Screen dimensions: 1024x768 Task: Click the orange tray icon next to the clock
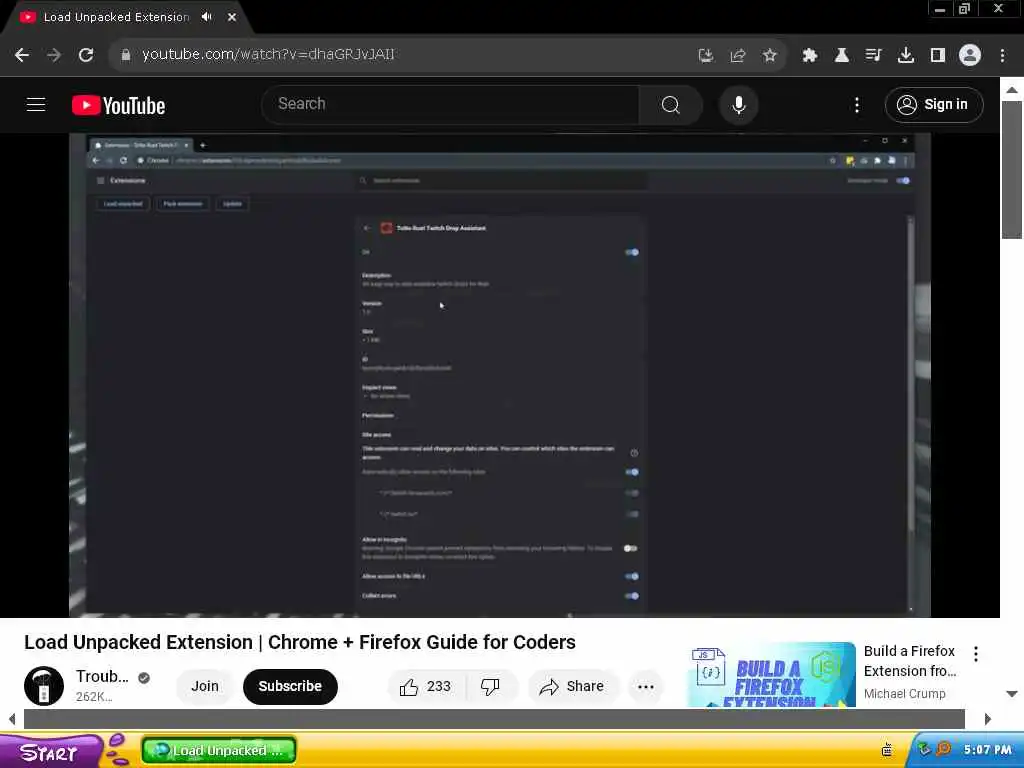943,749
